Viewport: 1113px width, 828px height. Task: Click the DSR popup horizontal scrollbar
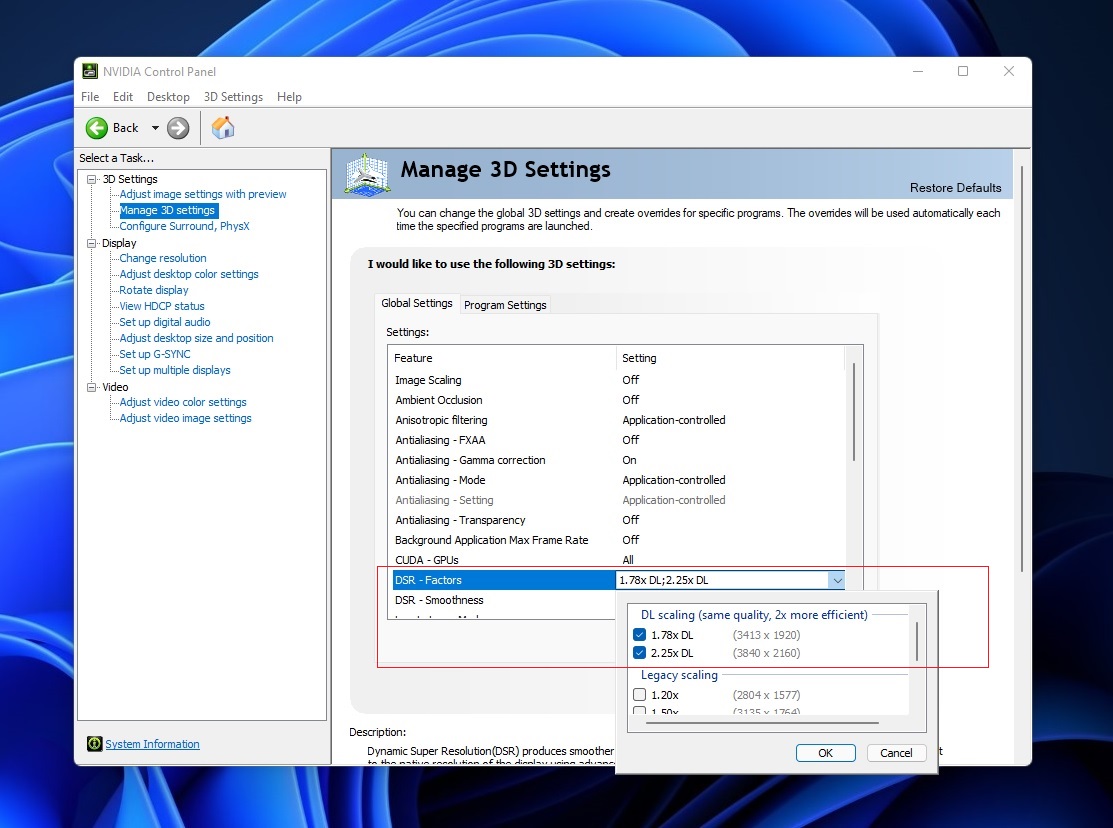[762, 723]
